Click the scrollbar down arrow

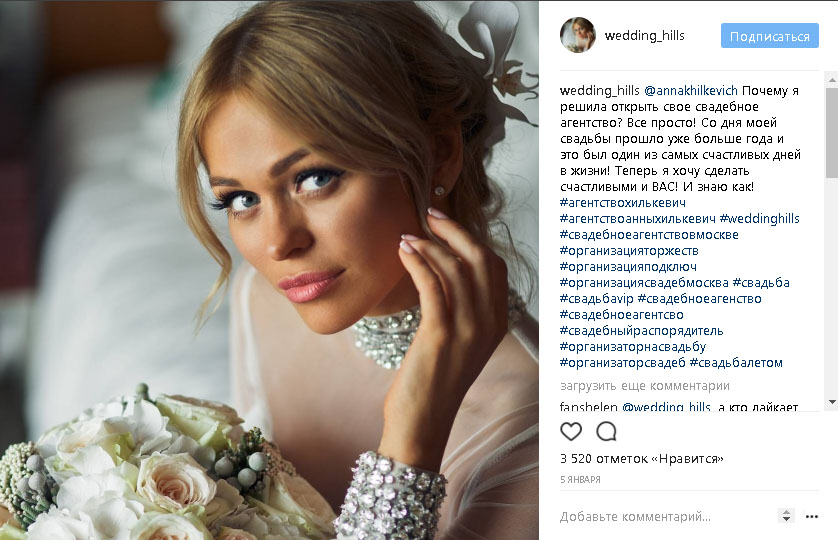click(x=832, y=402)
